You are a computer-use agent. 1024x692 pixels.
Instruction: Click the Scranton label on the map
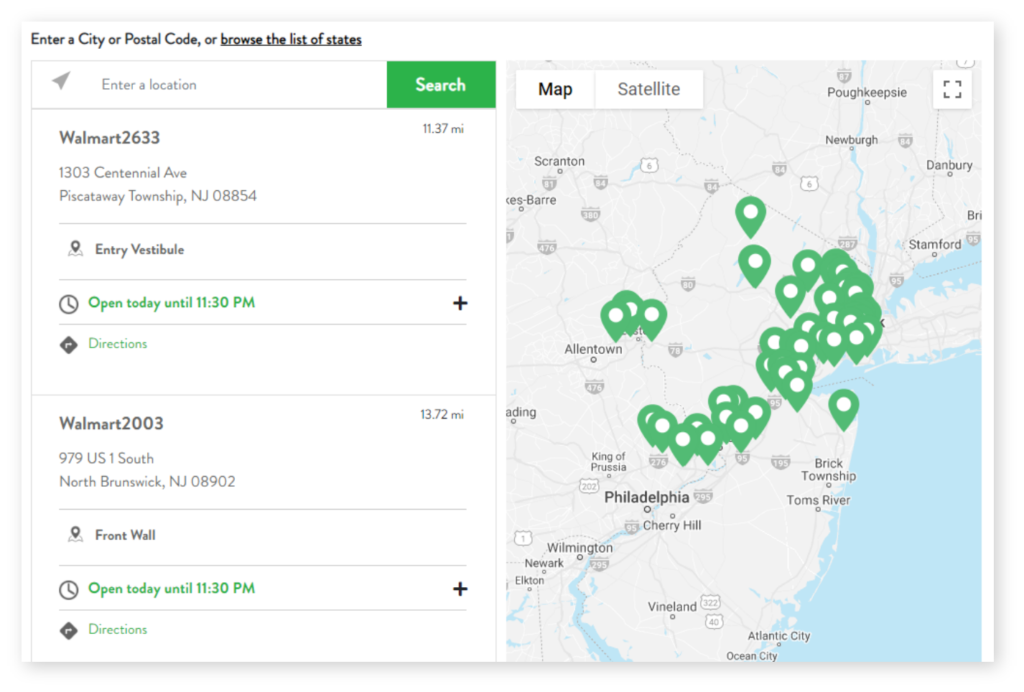[x=559, y=161]
